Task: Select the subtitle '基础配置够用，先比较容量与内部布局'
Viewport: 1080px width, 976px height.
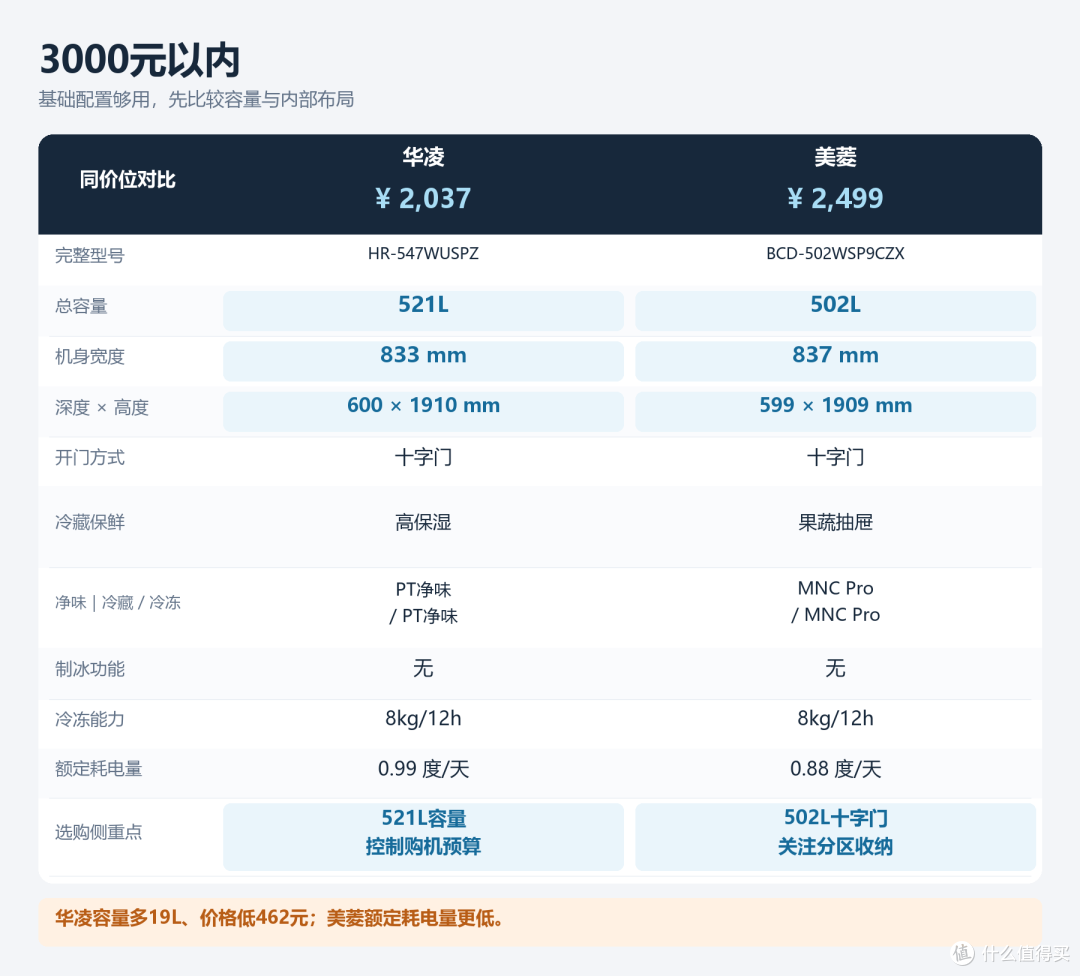Action: click(196, 100)
